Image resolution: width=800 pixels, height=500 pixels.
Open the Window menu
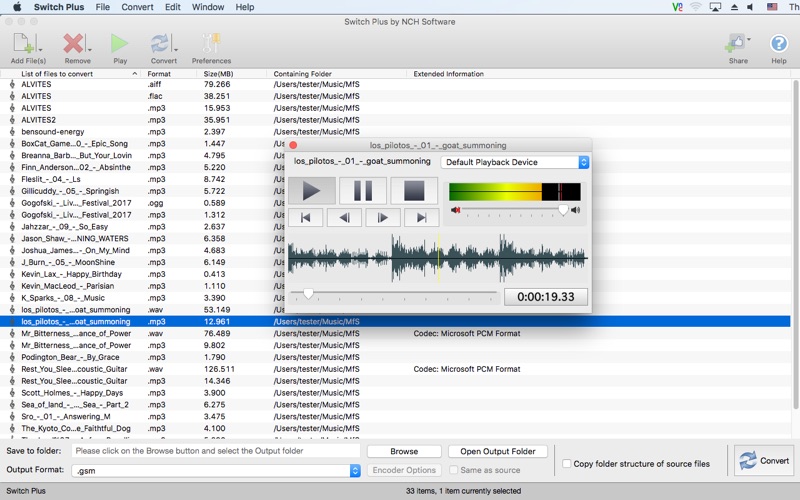(x=208, y=7)
